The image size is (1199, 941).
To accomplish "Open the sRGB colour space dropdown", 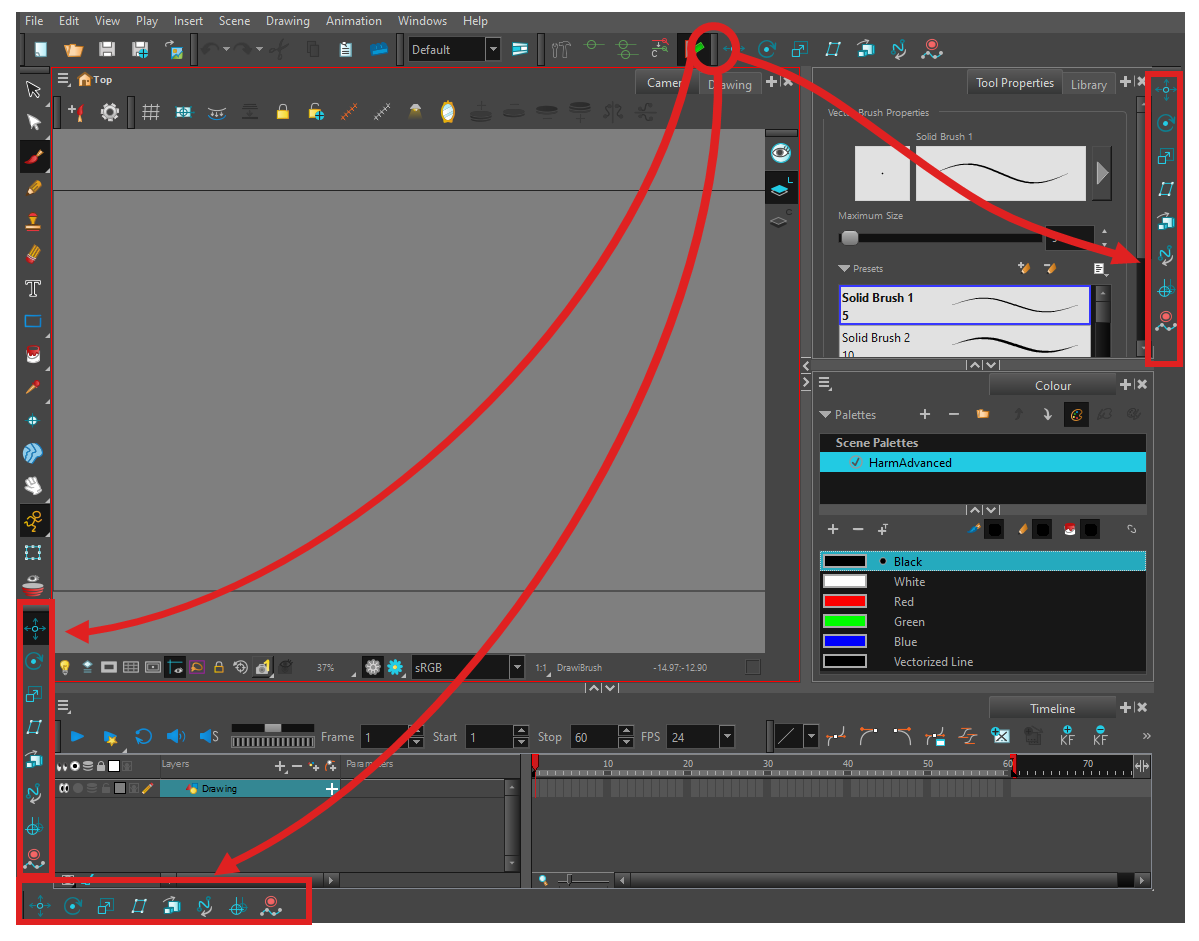I will 517,667.
